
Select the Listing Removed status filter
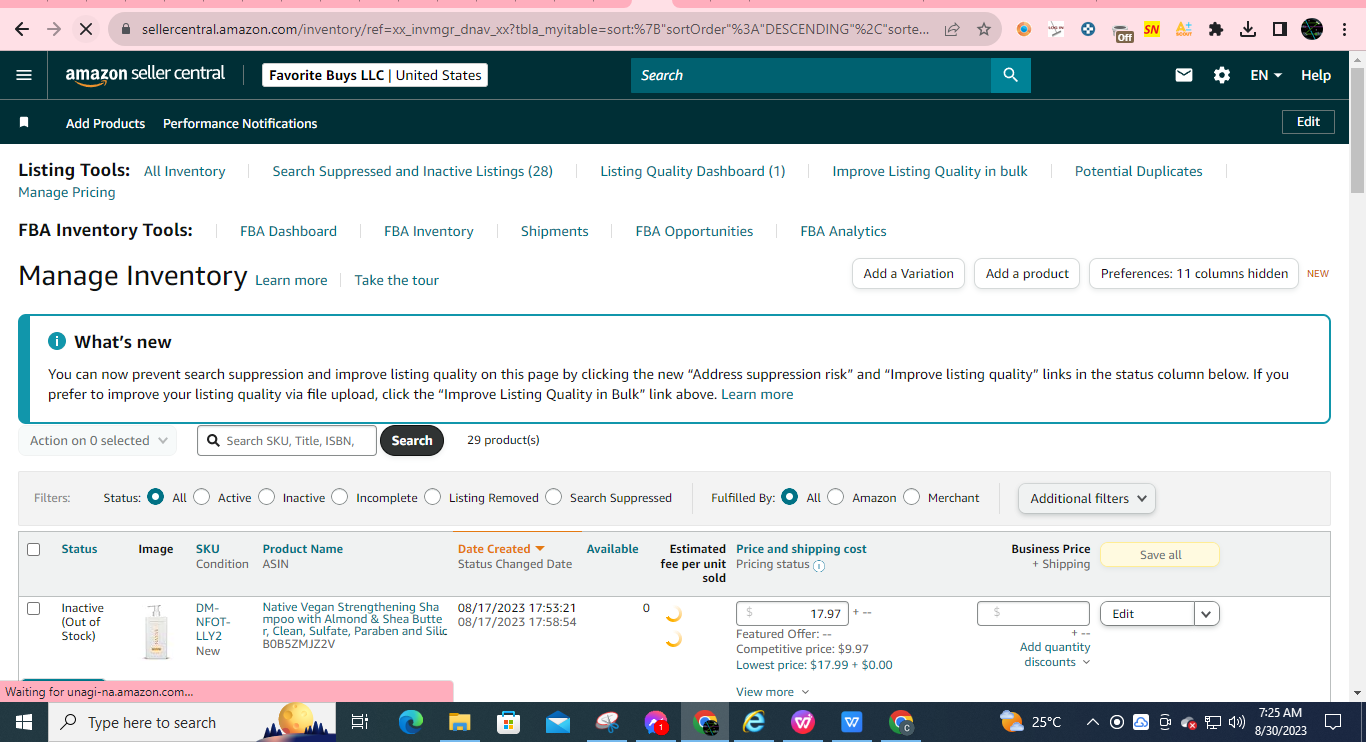click(x=432, y=497)
